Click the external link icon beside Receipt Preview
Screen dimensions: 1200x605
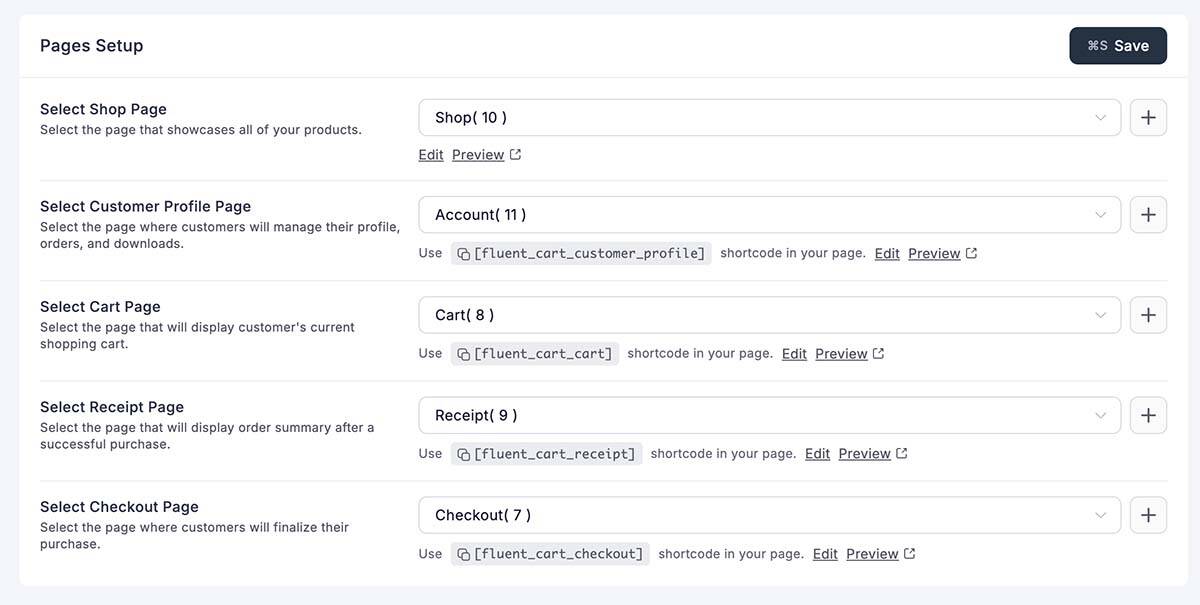(x=900, y=452)
